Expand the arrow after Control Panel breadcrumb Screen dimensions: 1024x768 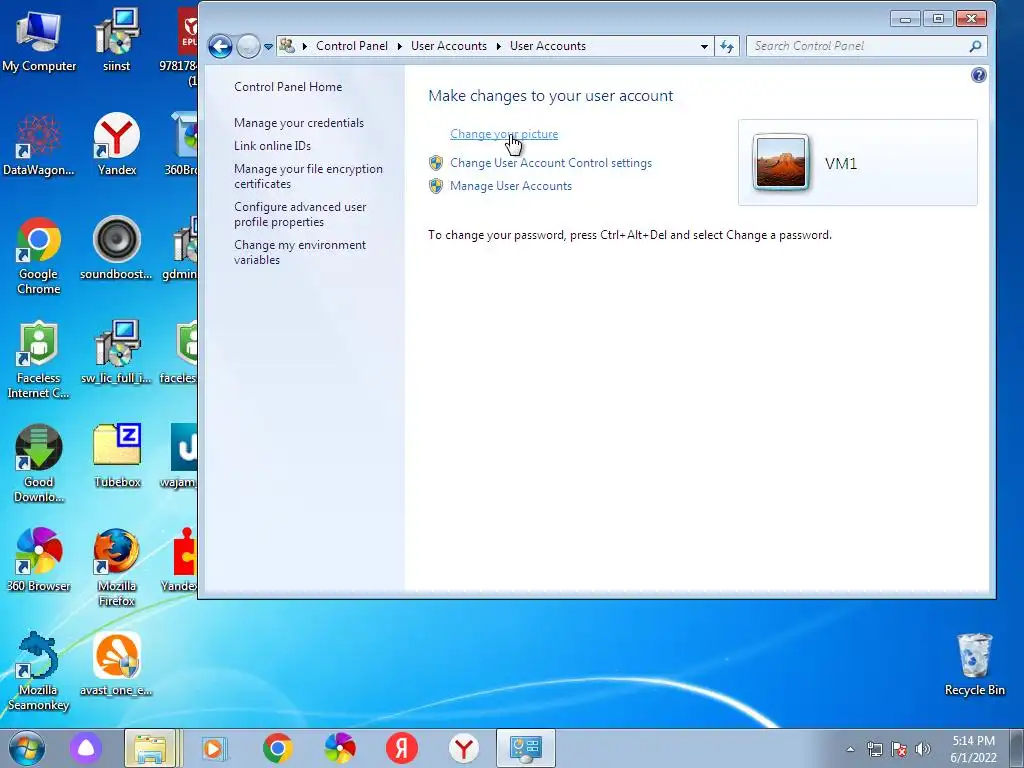399,46
